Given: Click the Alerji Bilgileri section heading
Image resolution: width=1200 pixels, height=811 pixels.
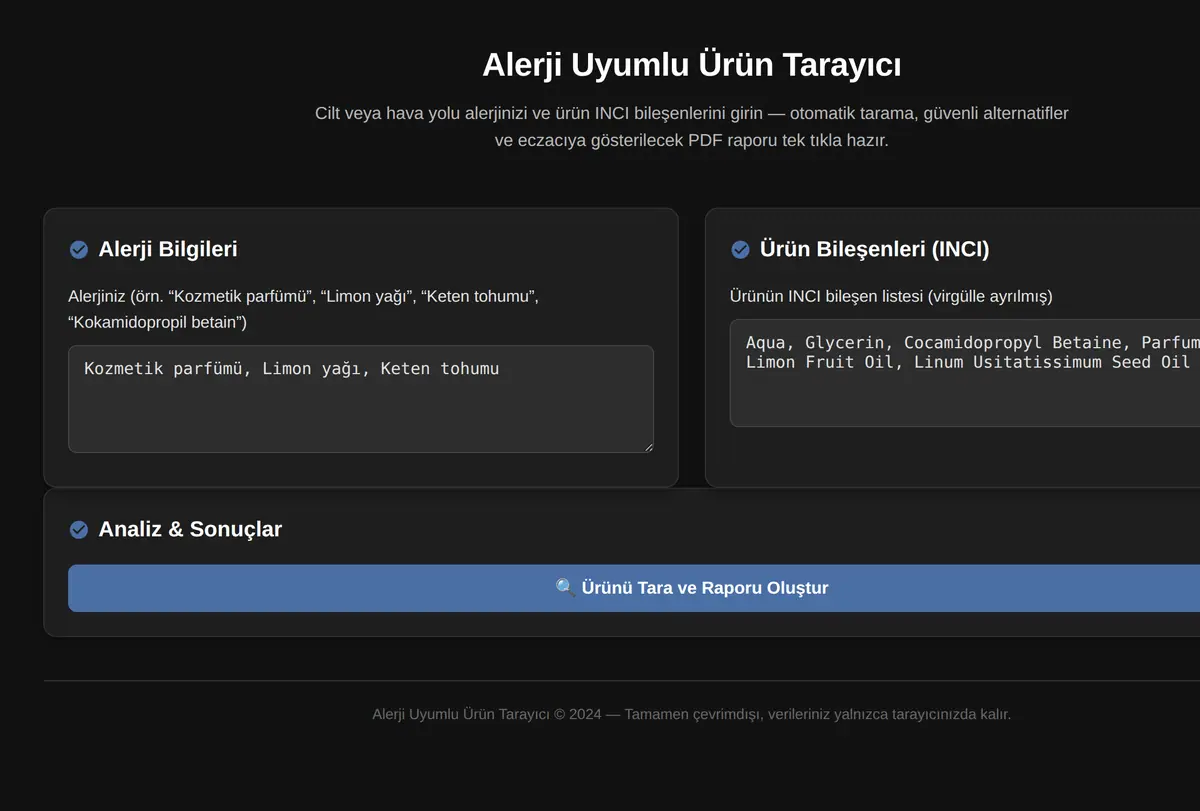Looking at the screenshot, I should coord(168,249).
